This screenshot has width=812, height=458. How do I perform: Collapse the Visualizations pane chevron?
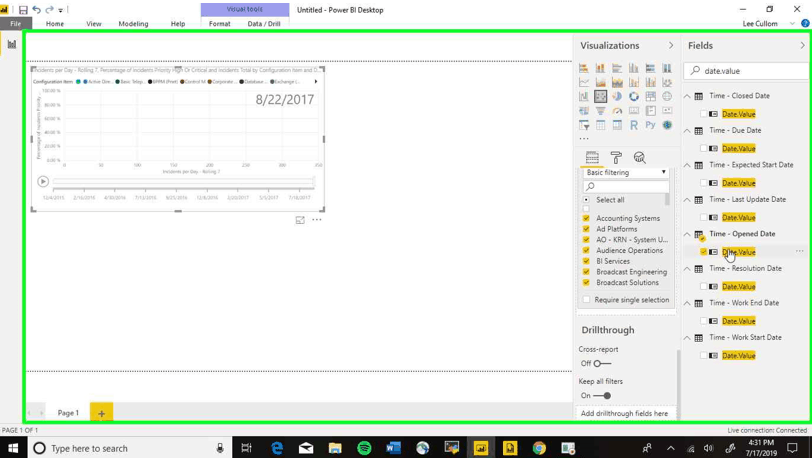(671, 46)
